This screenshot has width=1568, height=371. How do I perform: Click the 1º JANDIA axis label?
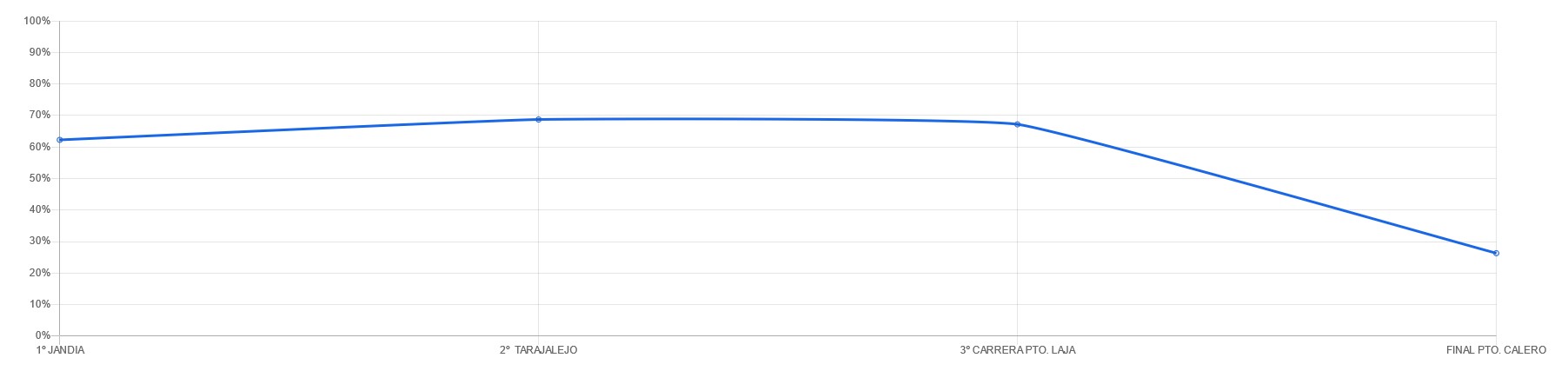[60, 350]
